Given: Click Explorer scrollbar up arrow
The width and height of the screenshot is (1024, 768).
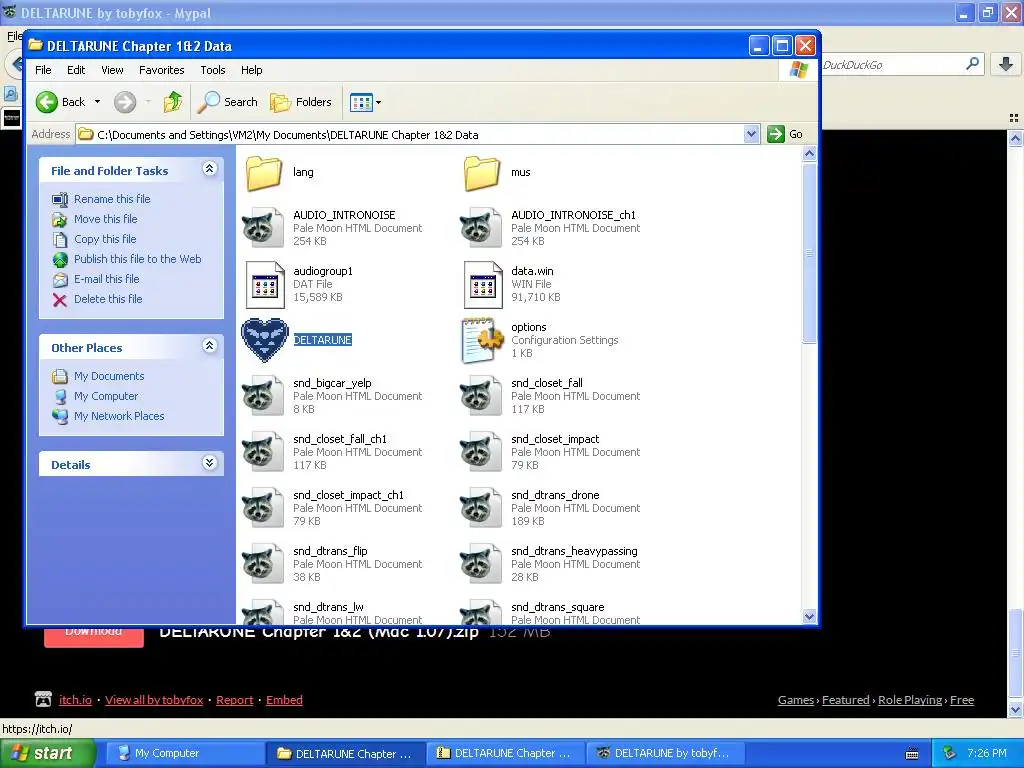Looking at the screenshot, I should point(809,154).
